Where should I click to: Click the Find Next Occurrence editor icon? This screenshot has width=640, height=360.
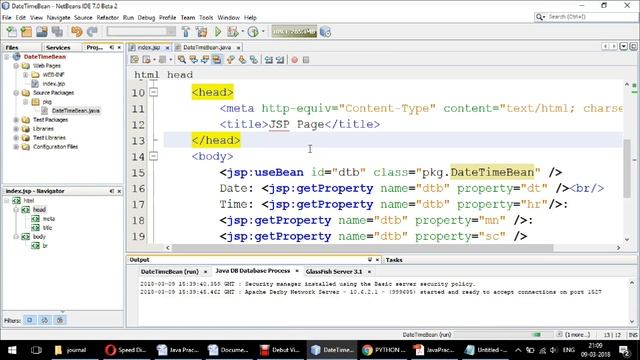[x=205, y=60]
